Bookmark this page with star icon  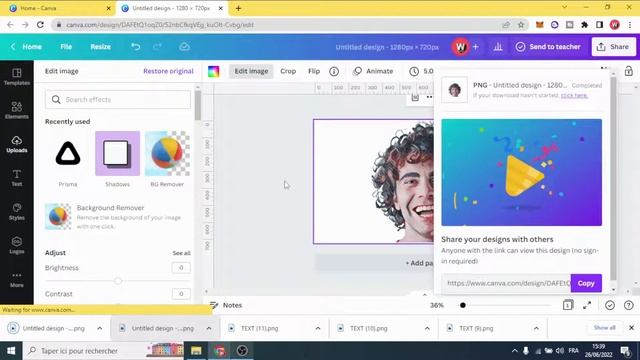[521, 25]
